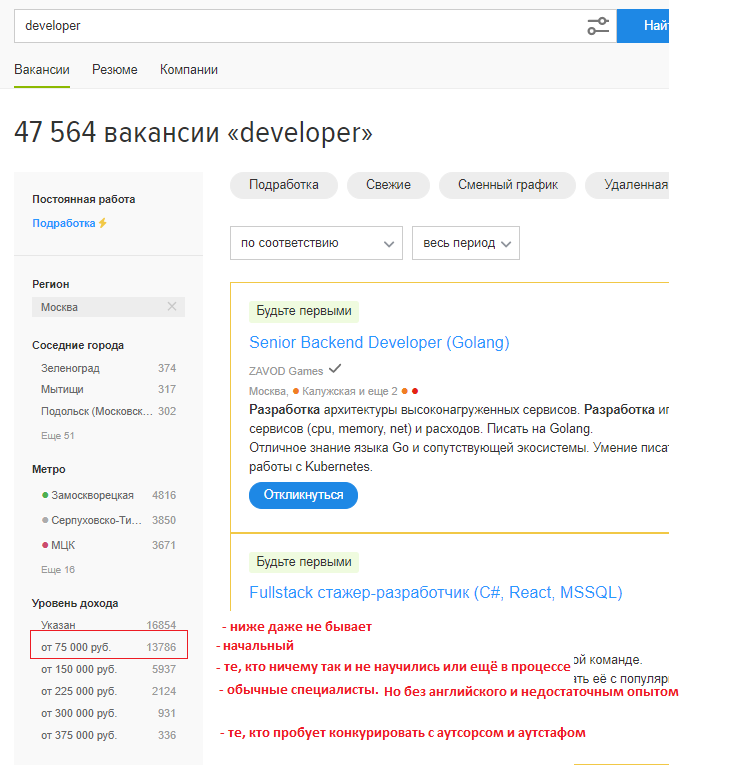Expand Еще 16 metro lines
This screenshot has height=765, width=752.
[x=58, y=569]
